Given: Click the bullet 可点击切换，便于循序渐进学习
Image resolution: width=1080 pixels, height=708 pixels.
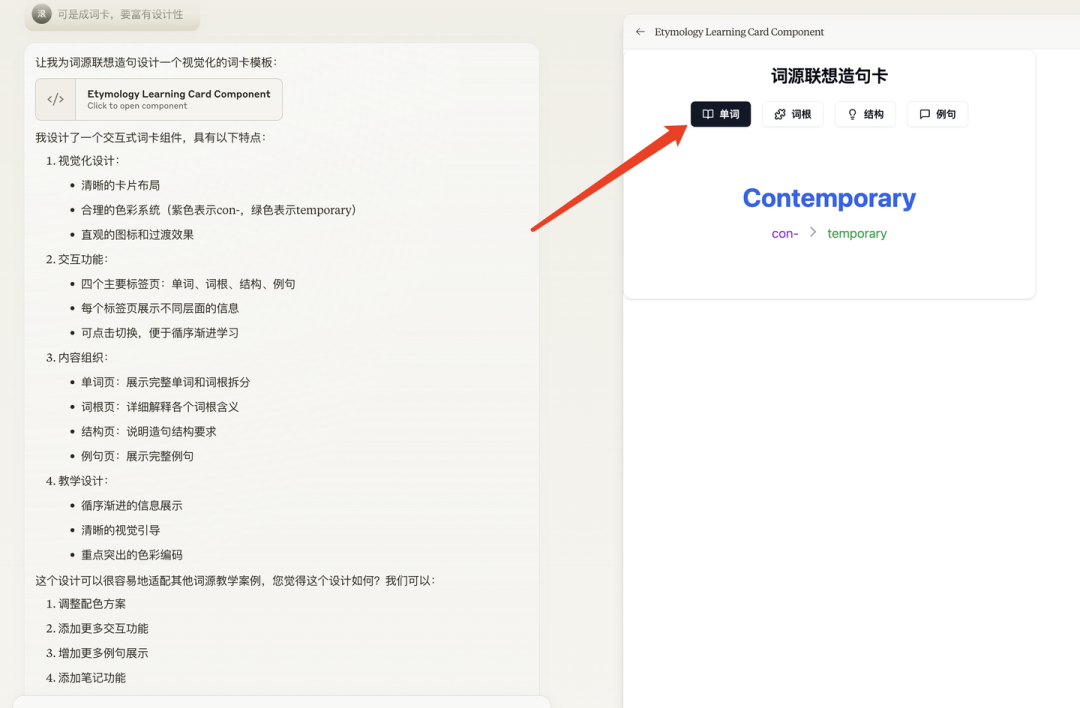Looking at the screenshot, I should click(160, 333).
